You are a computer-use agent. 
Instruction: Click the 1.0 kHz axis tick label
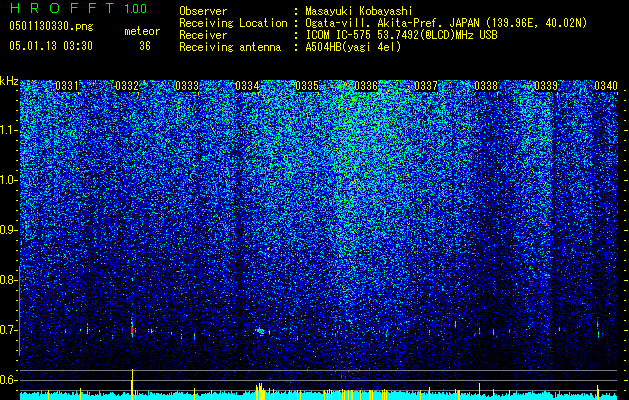pos(8,181)
